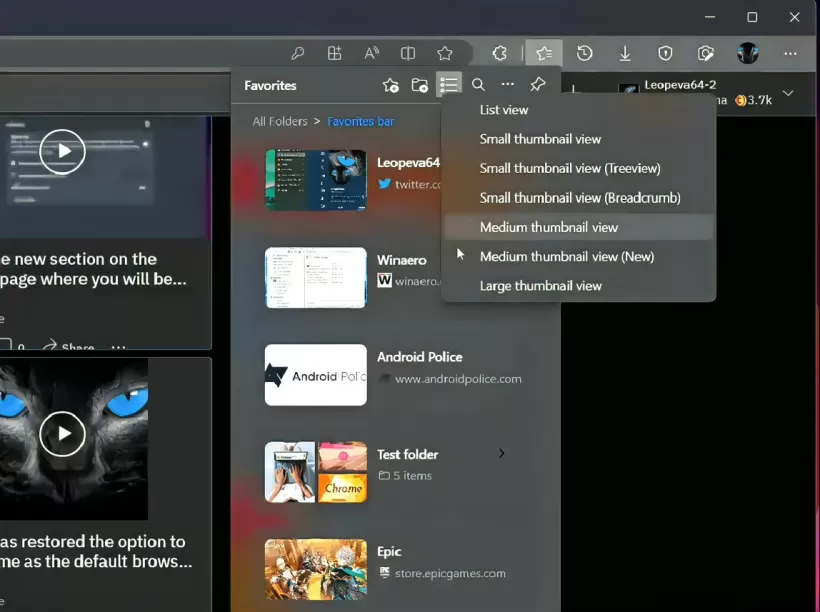Screen dimensions: 820x612
Task: Add page to favorites star icon
Action: [x=445, y=53]
